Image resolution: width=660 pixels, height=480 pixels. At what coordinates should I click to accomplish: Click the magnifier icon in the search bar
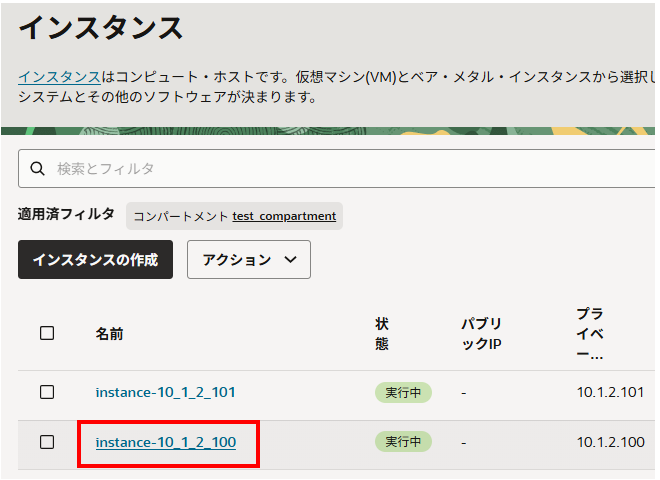click(x=38, y=169)
